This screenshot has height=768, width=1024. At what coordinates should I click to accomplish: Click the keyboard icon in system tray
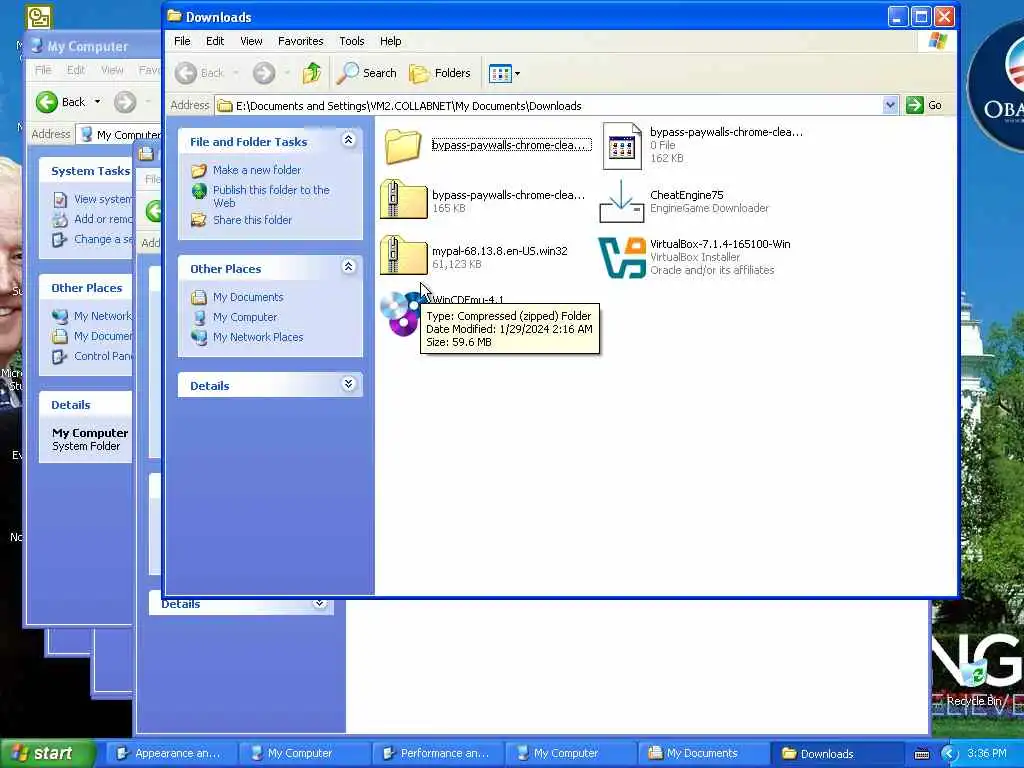click(921, 754)
